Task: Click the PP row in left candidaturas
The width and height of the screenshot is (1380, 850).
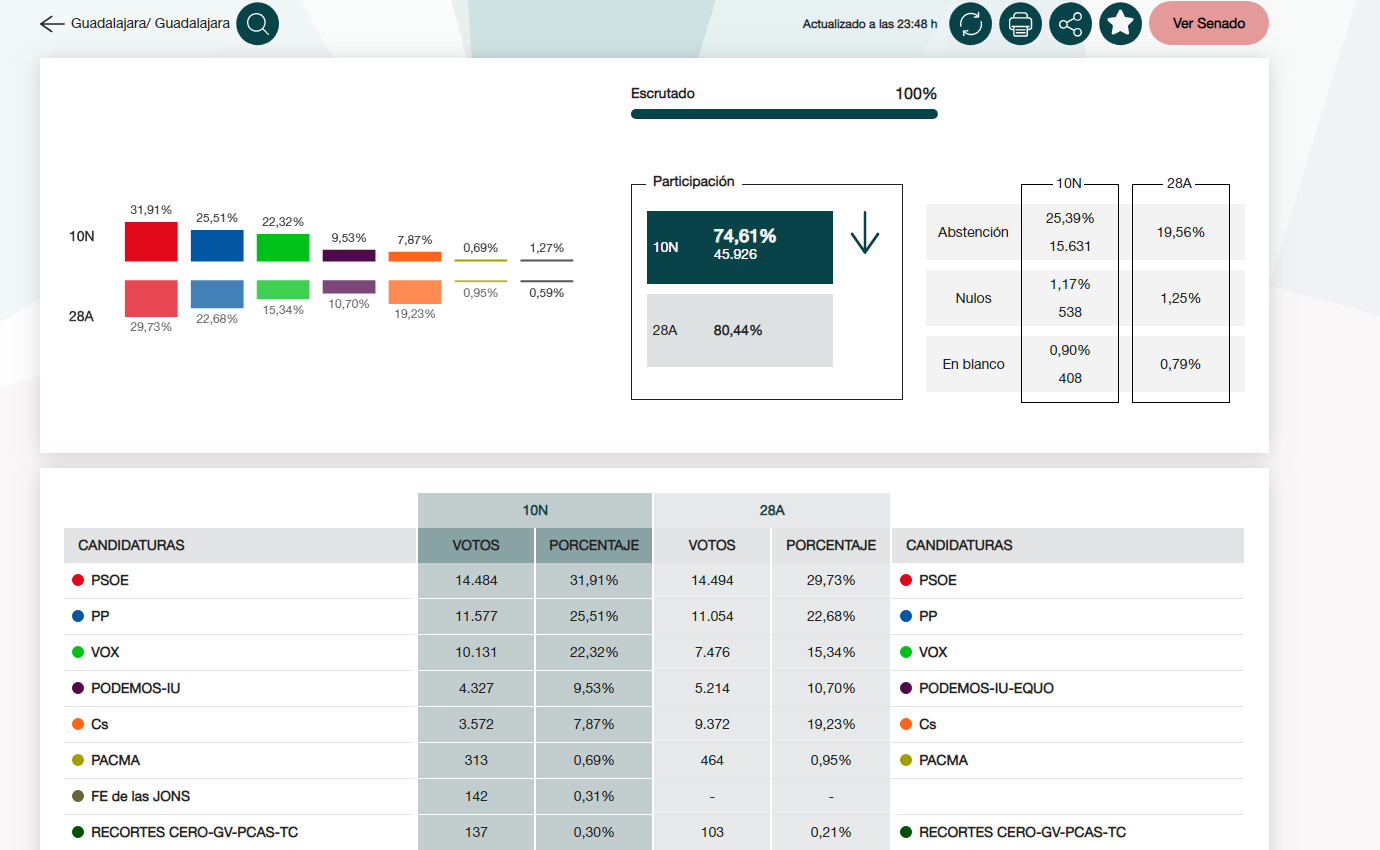Action: pyautogui.click(x=100, y=616)
